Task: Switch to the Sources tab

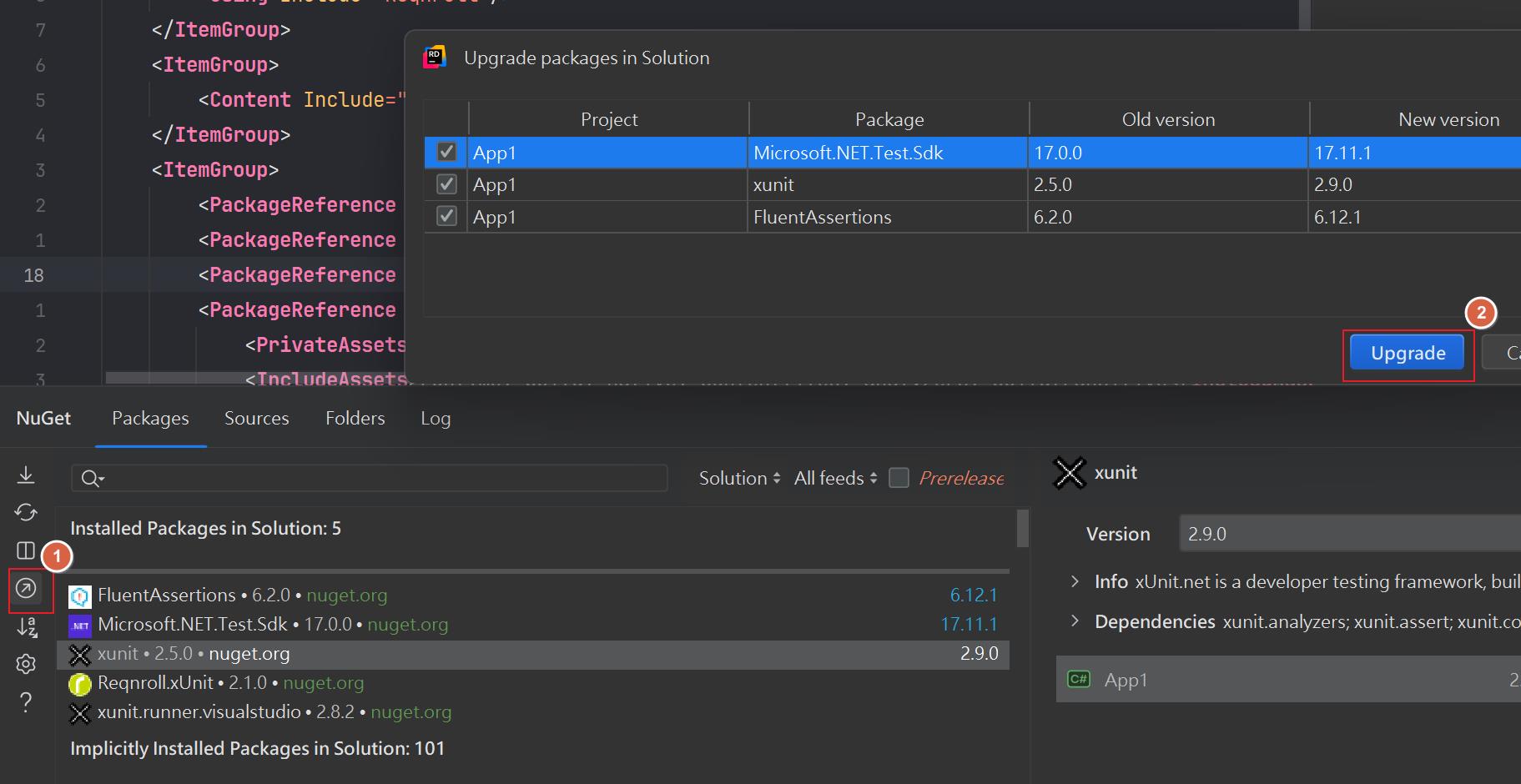Action: (256, 418)
